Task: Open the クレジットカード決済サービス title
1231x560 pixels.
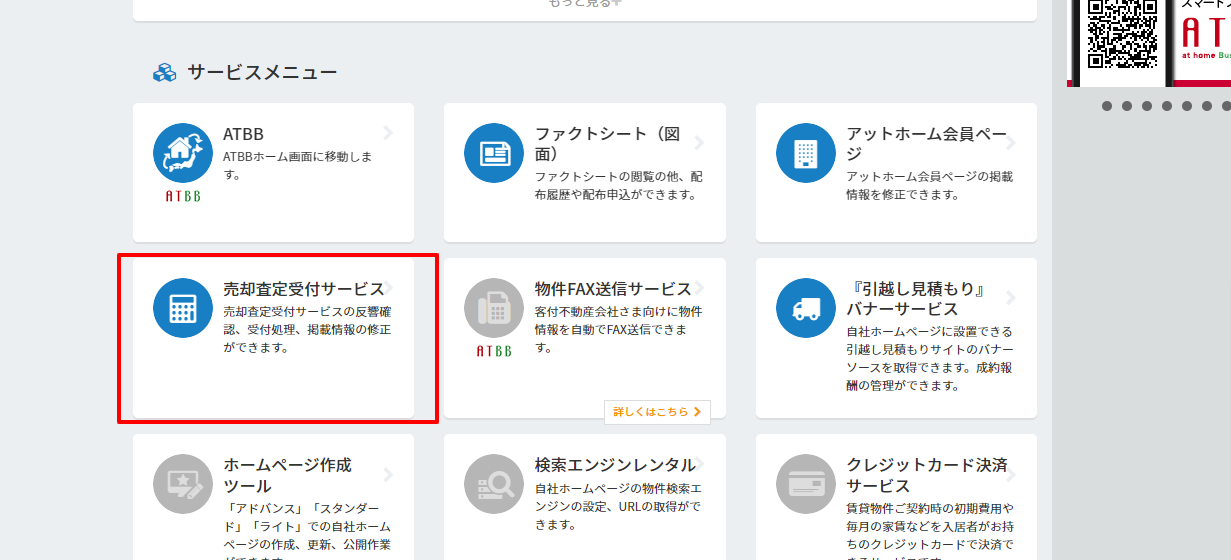Action: tap(927, 475)
